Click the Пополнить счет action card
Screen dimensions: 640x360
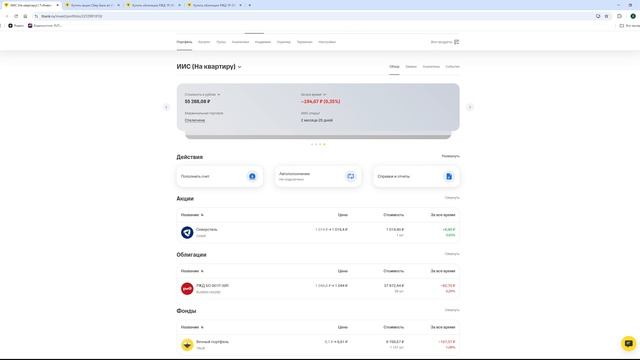pos(220,176)
